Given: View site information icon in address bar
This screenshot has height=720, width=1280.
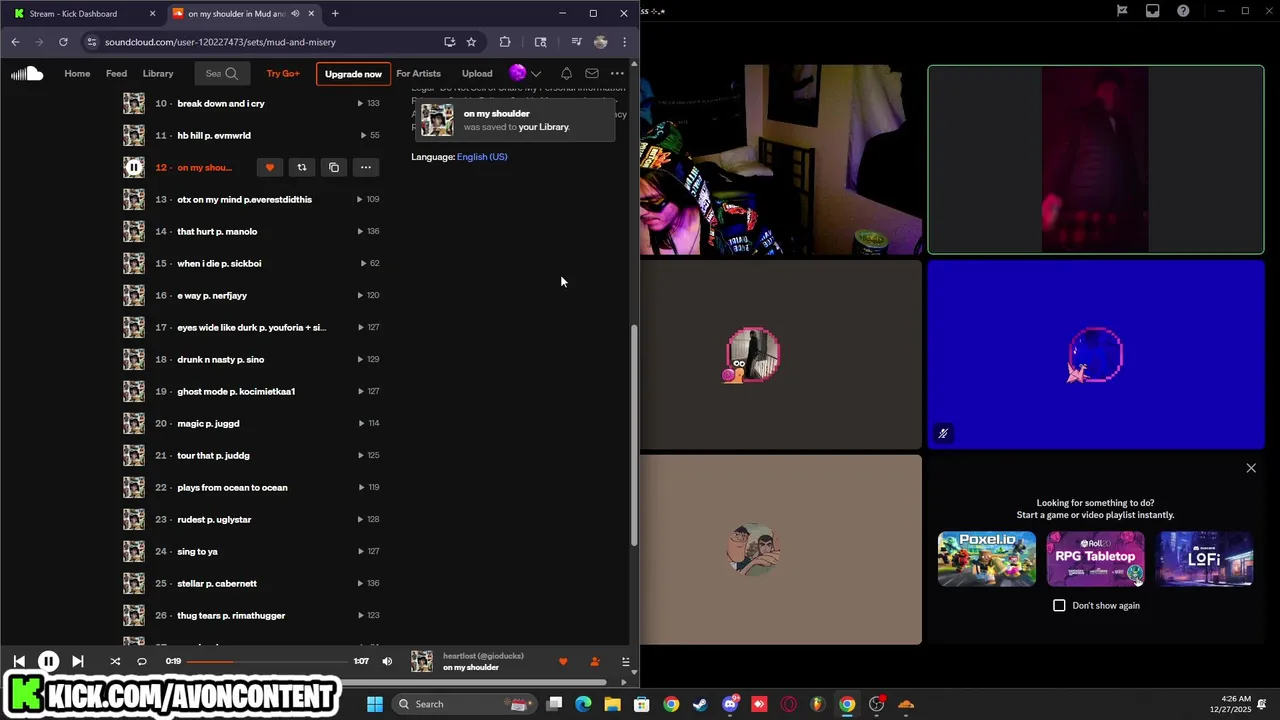Looking at the screenshot, I should (92, 42).
